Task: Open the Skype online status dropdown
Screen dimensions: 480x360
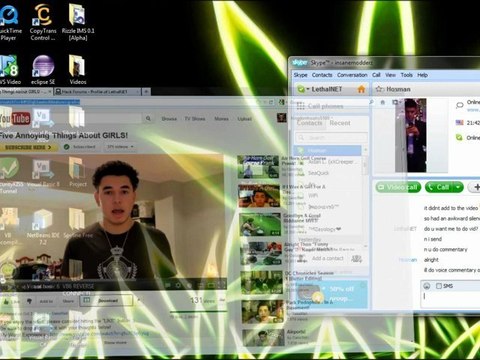Action: tap(303, 89)
